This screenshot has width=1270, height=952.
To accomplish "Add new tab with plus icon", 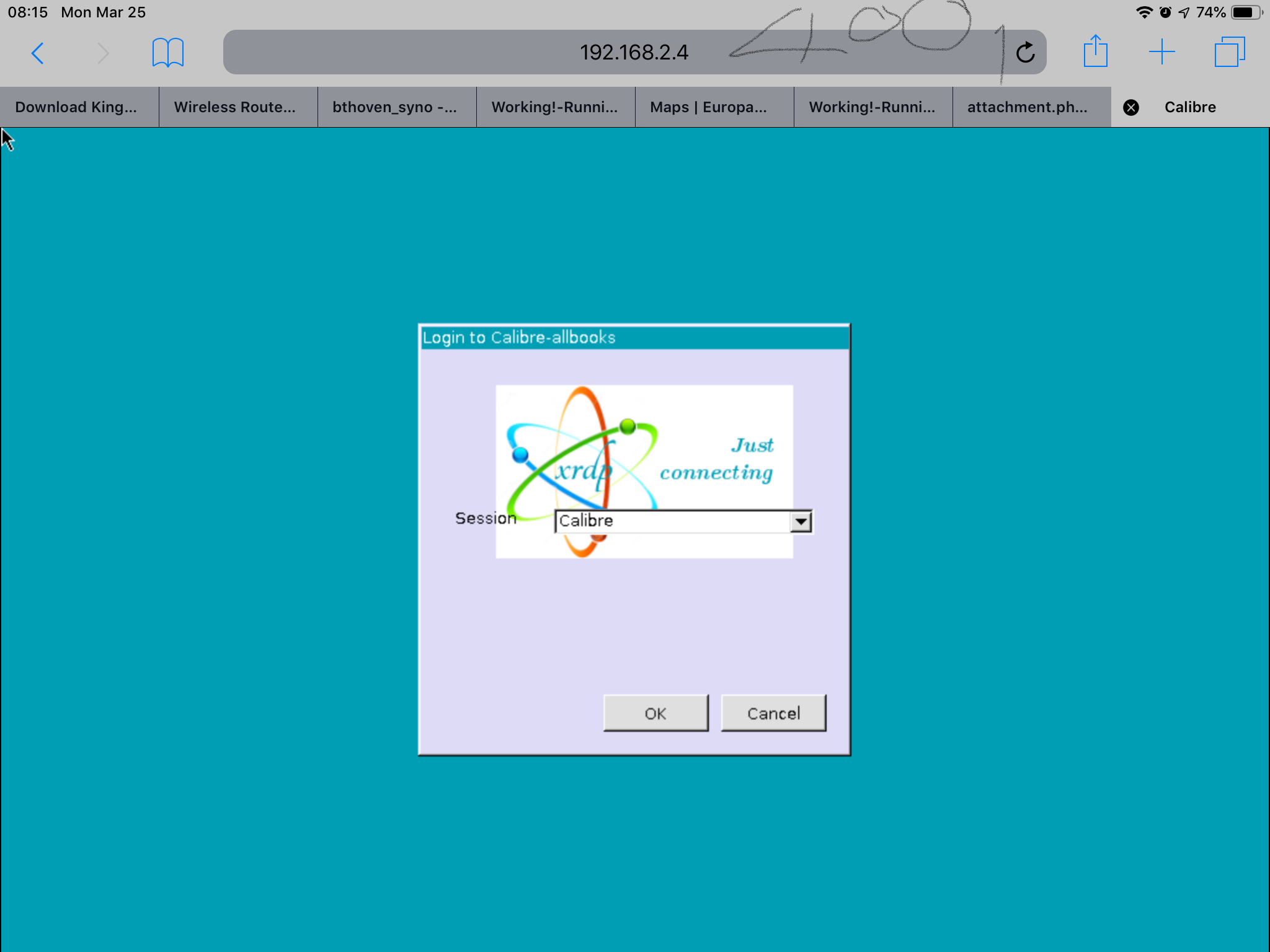I will [x=1161, y=52].
